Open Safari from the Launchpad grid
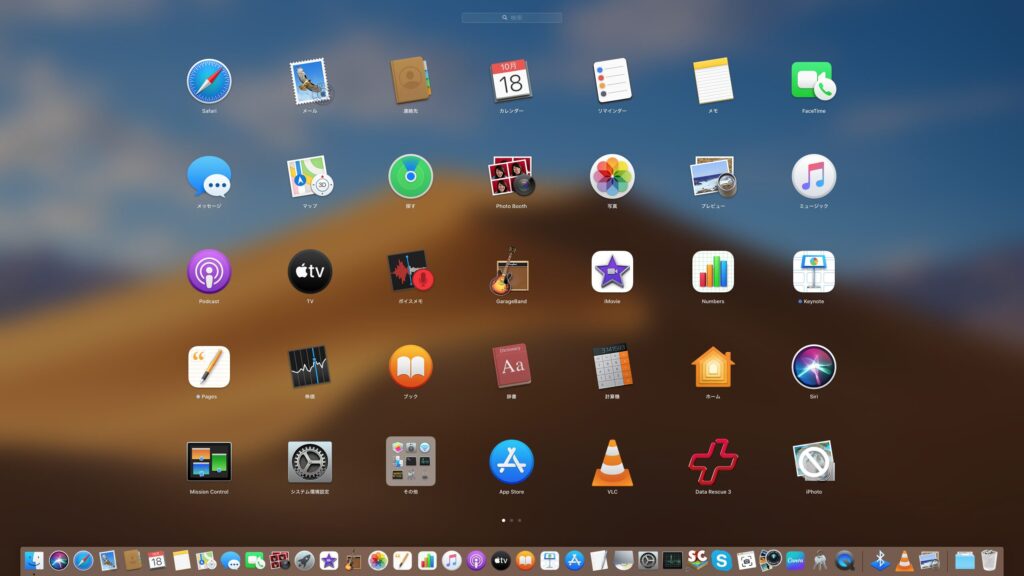1024x576 pixels. tap(209, 81)
